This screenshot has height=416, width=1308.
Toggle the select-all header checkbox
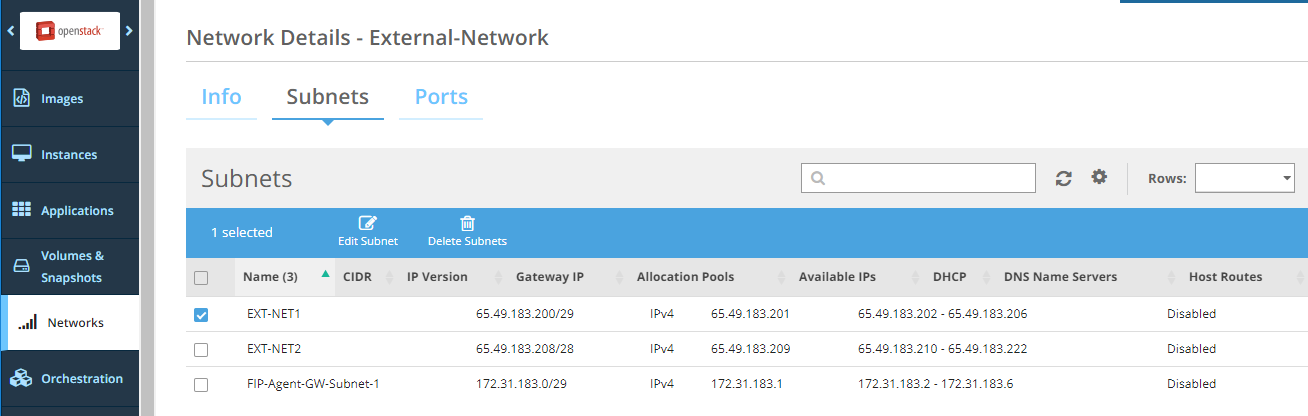(x=201, y=277)
